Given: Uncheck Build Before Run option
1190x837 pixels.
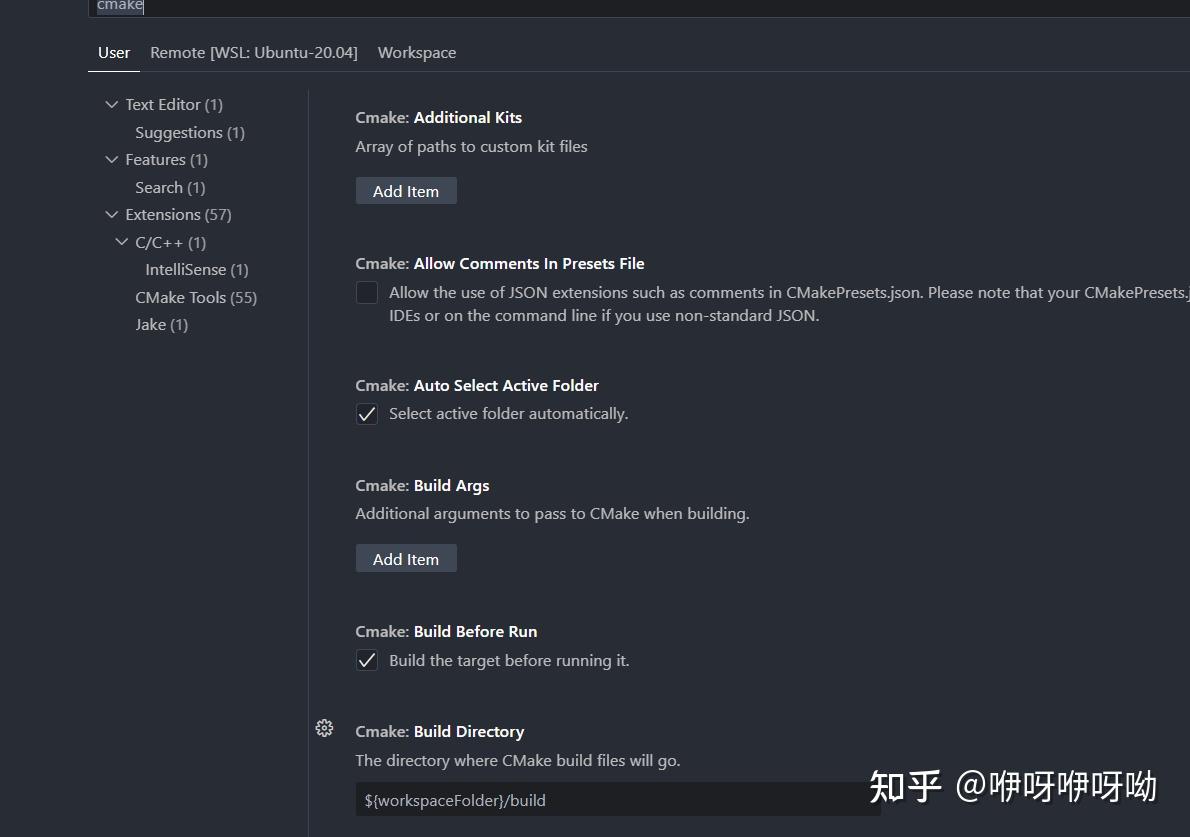Looking at the screenshot, I should pyautogui.click(x=366, y=660).
